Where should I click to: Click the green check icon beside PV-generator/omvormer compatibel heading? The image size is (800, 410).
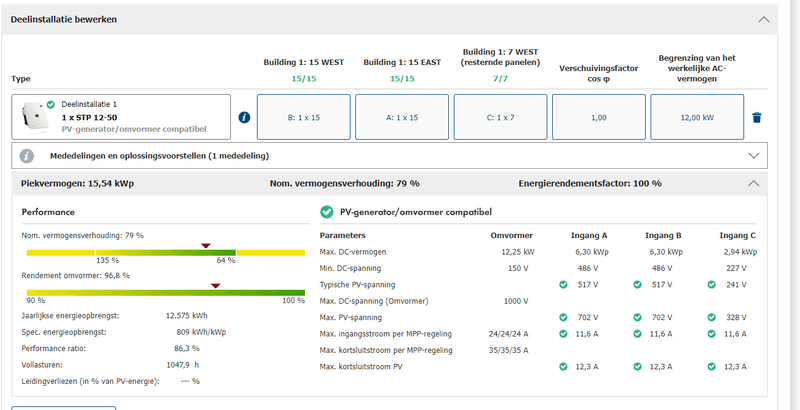(x=326, y=212)
